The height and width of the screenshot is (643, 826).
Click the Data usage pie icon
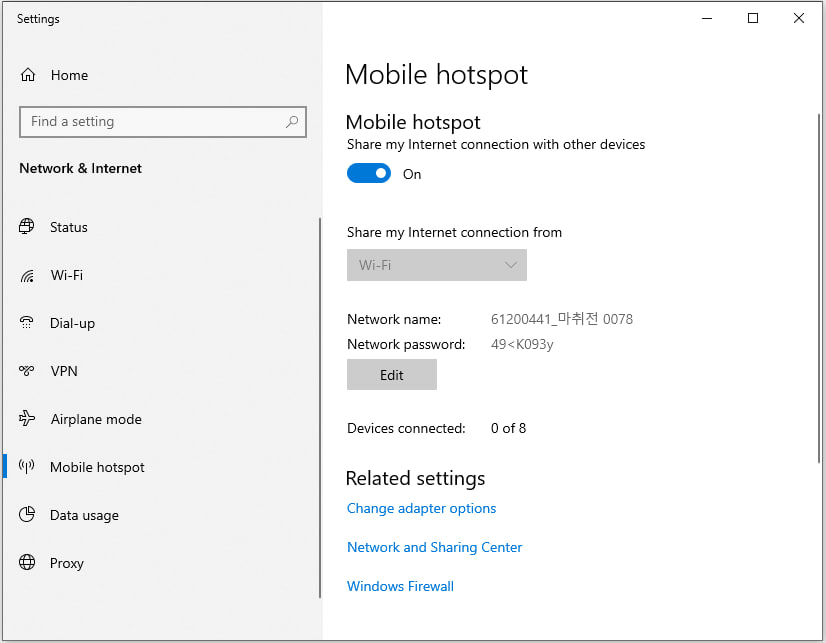coord(27,515)
